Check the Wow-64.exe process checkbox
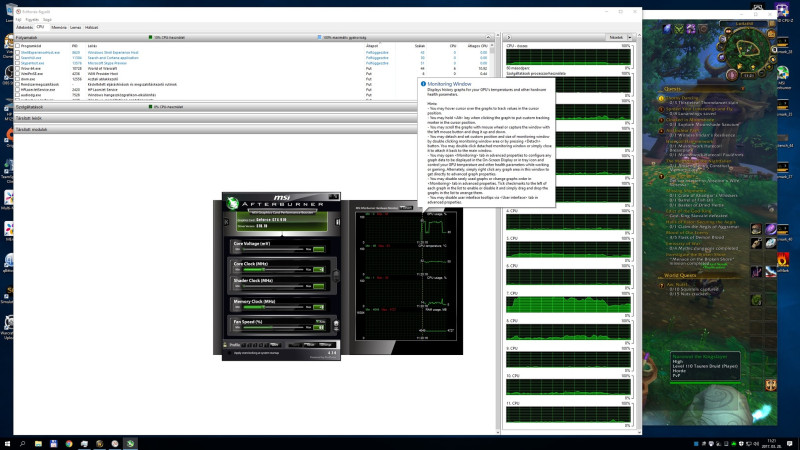The image size is (800, 450). tap(18, 68)
